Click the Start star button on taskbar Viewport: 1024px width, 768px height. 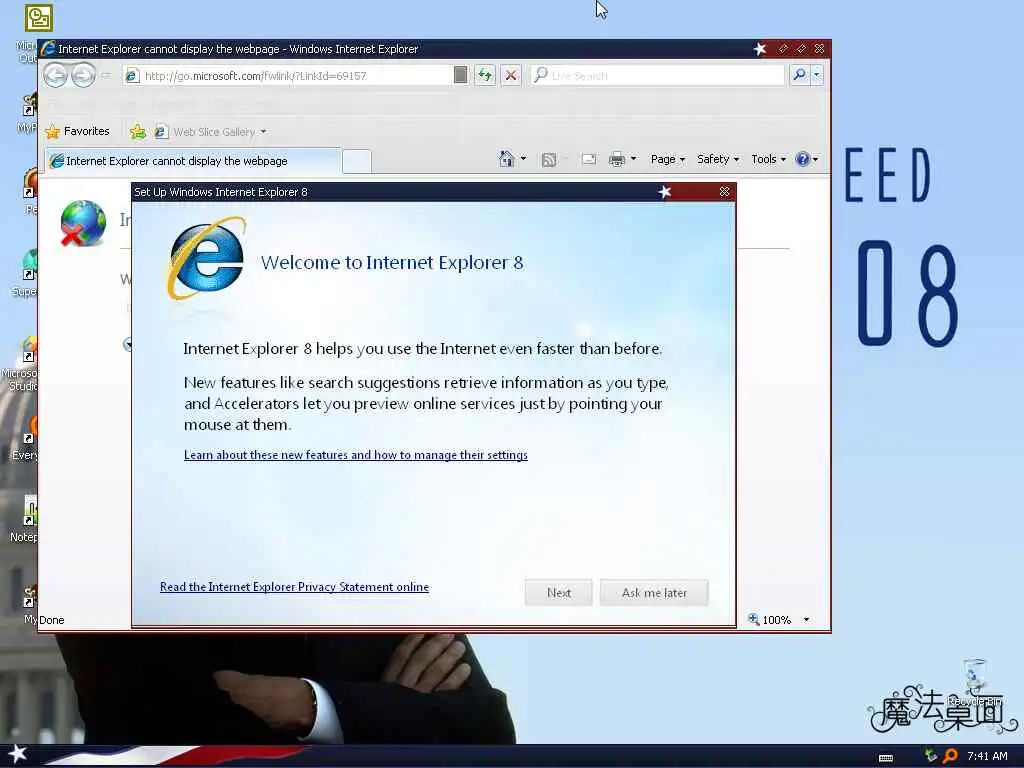click(18, 754)
